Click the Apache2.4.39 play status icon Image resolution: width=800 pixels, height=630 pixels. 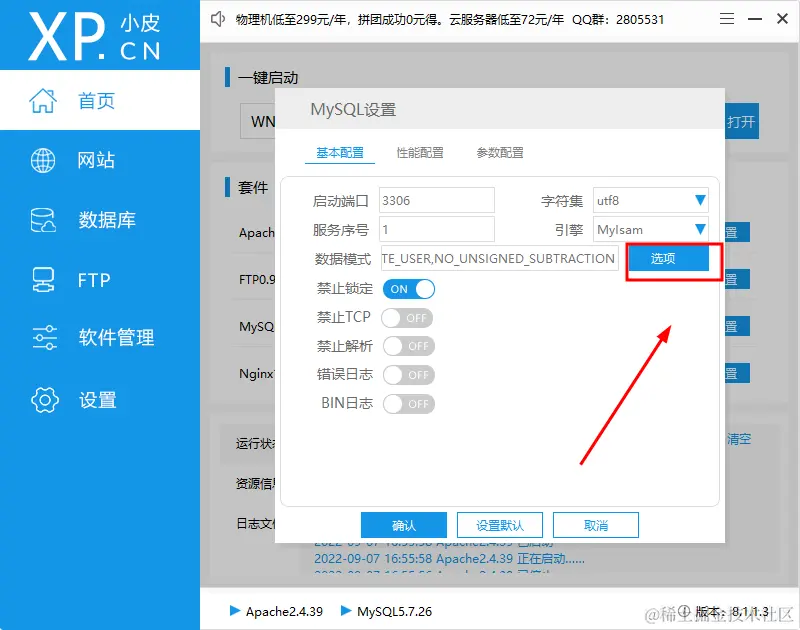235,610
